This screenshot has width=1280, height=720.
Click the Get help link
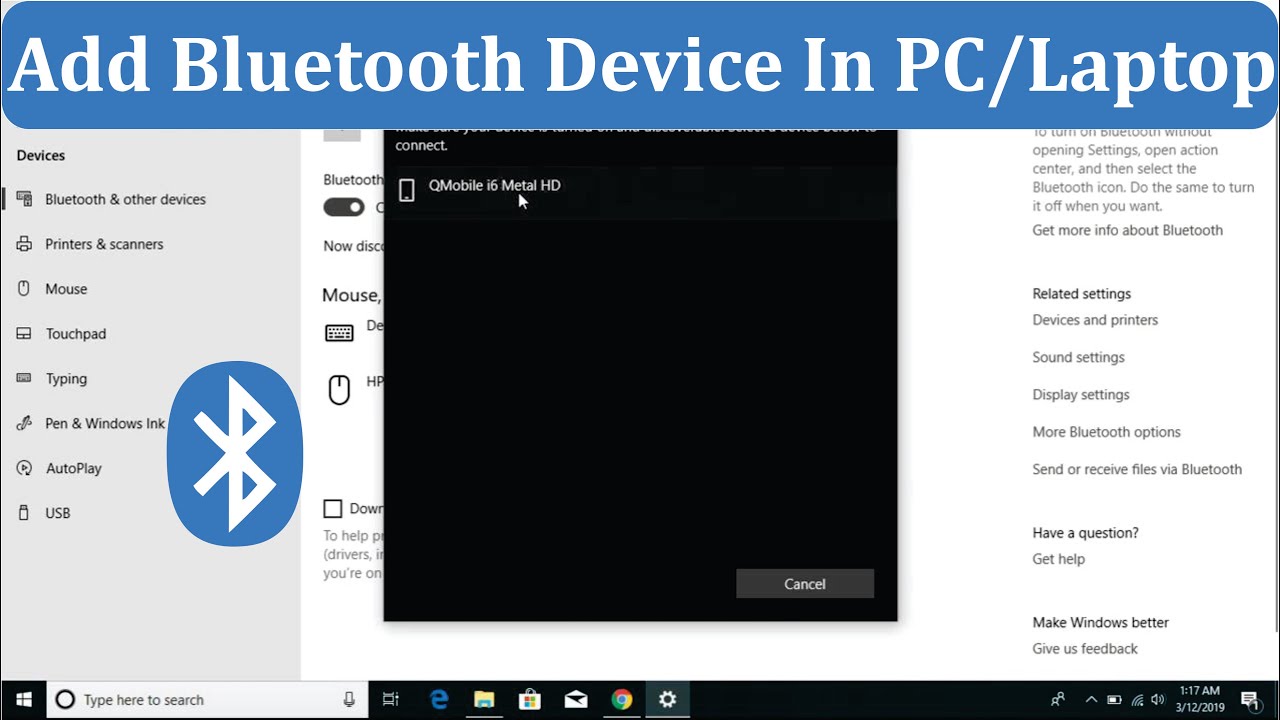tap(1058, 559)
